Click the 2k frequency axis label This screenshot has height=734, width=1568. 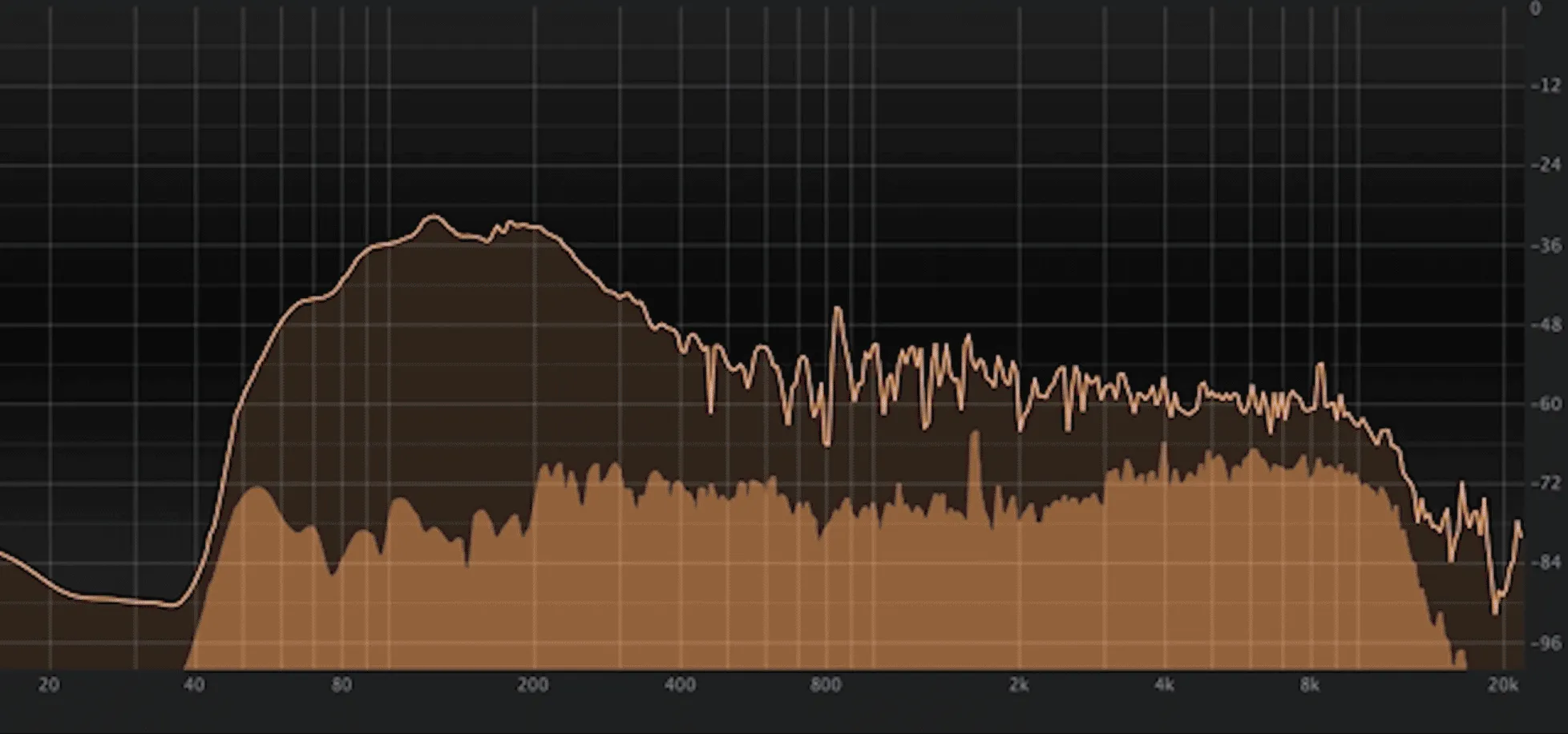[1019, 685]
